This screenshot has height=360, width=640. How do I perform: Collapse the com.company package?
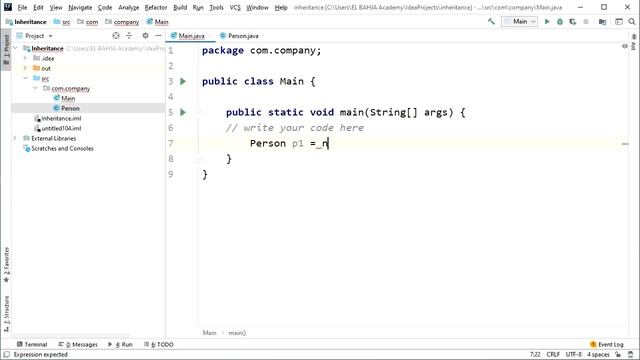[35, 88]
